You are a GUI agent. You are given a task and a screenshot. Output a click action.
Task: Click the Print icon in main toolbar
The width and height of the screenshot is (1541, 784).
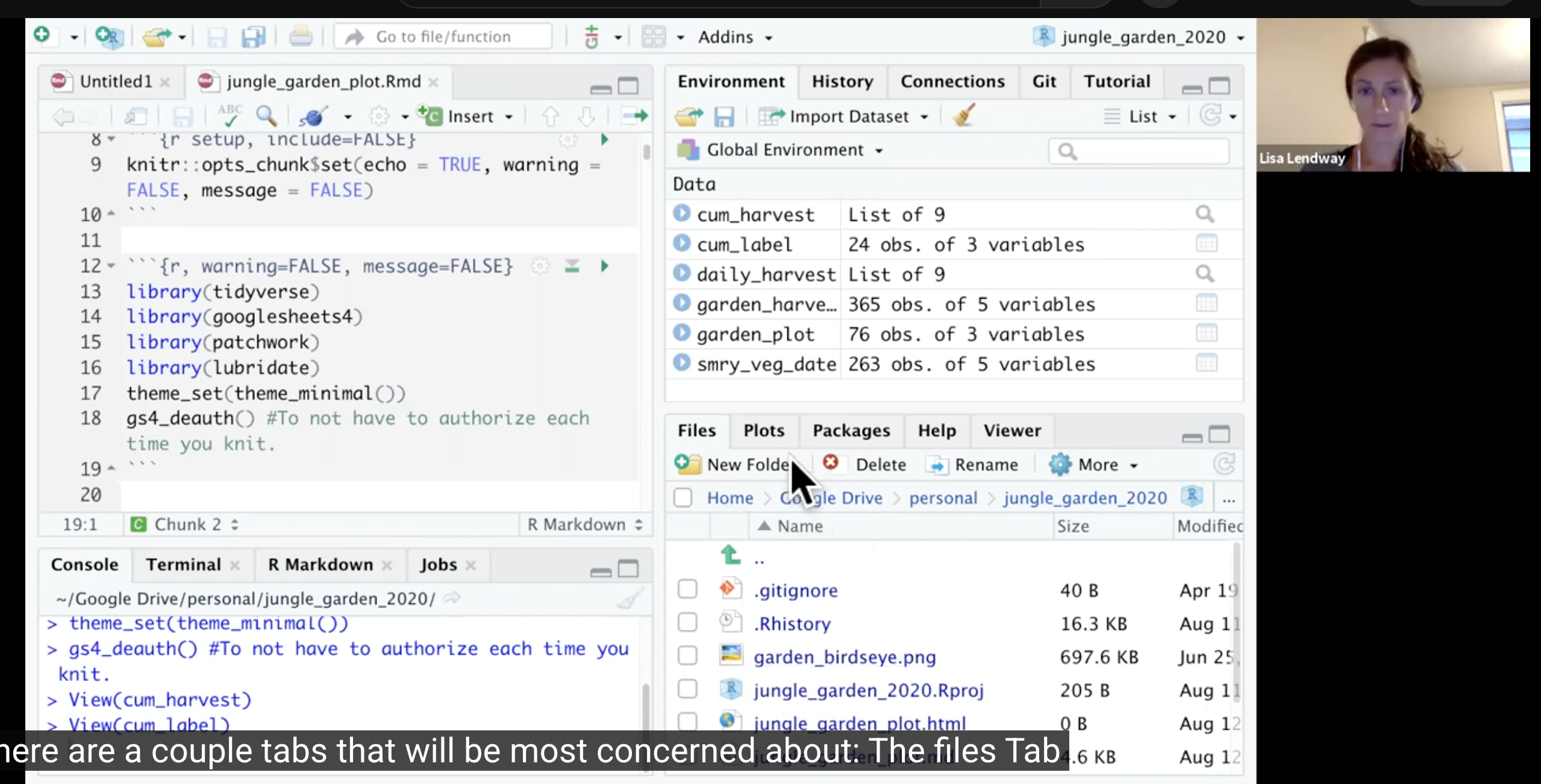click(x=301, y=37)
